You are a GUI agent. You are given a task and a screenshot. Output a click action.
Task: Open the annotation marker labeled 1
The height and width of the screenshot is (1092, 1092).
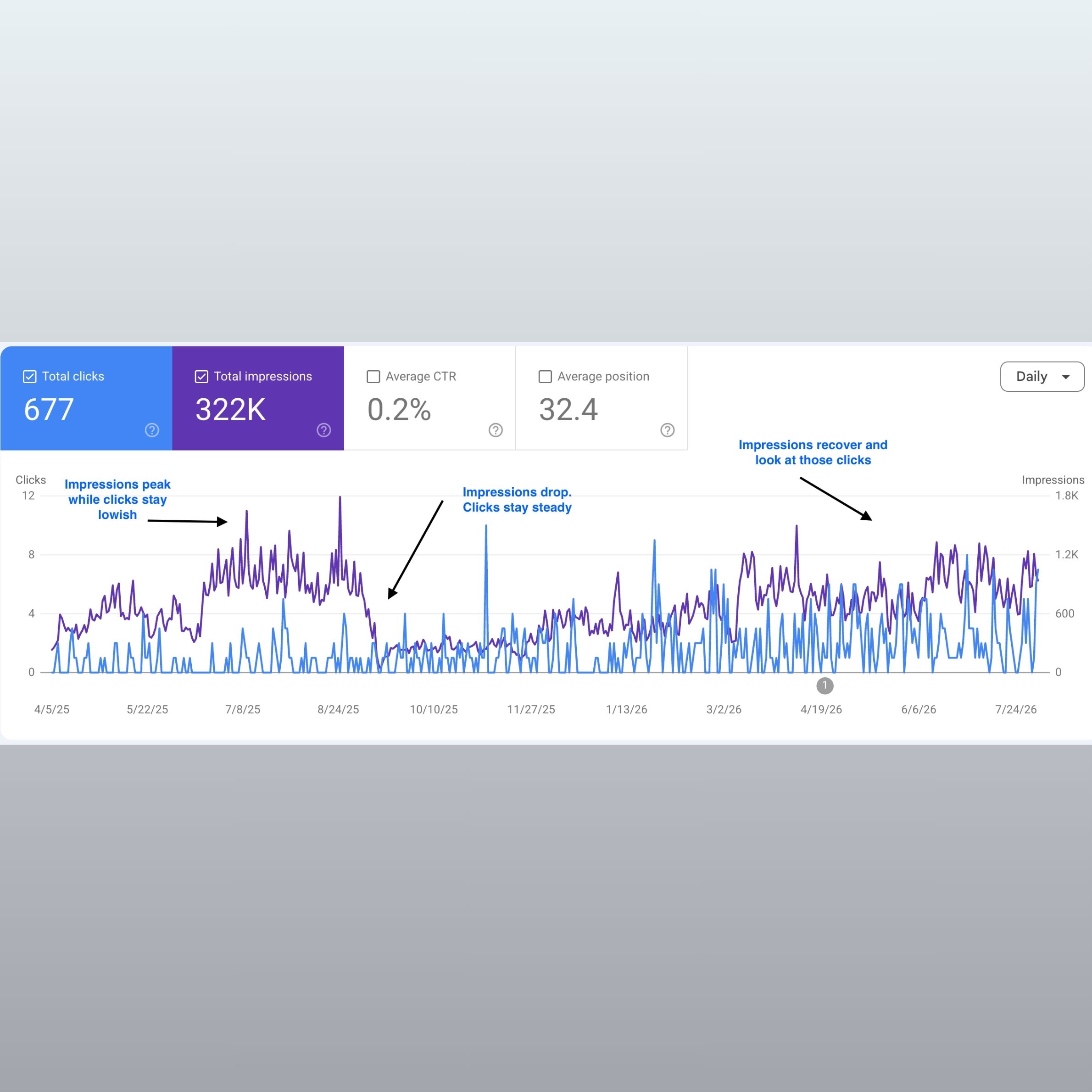tap(825, 685)
